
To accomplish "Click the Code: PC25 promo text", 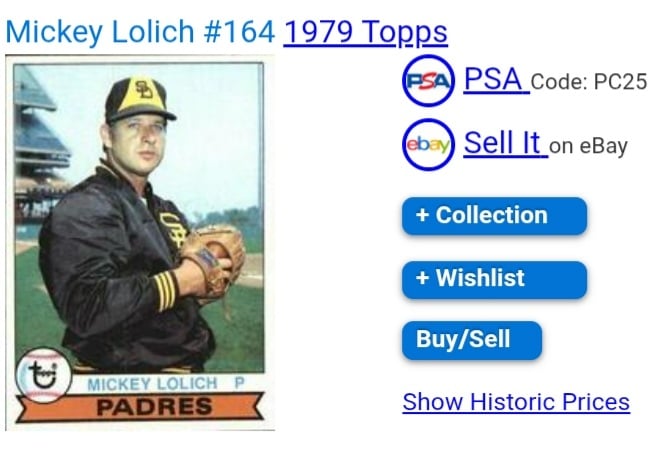I will click(589, 82).
